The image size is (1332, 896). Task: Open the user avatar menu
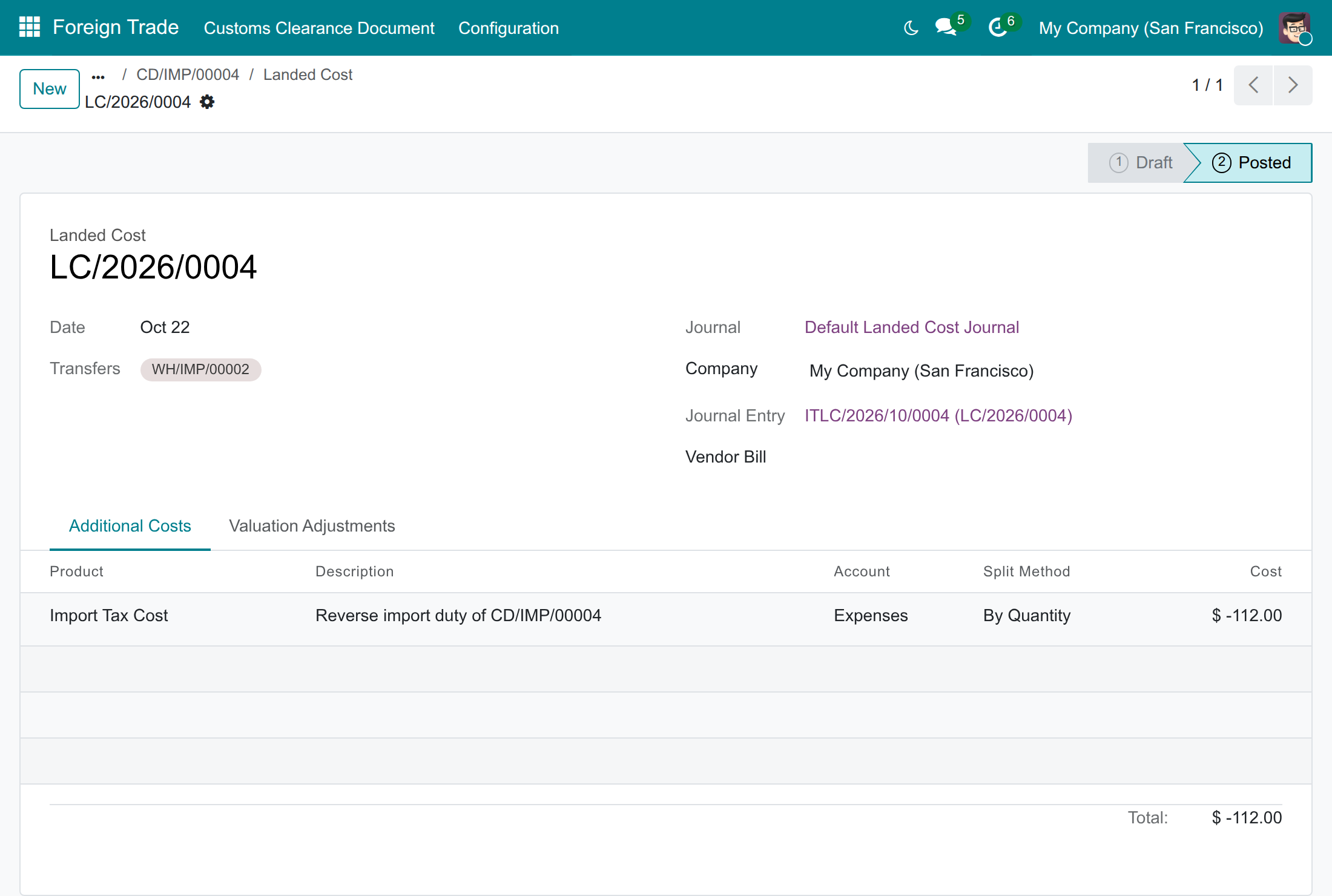pos(1294,28)
